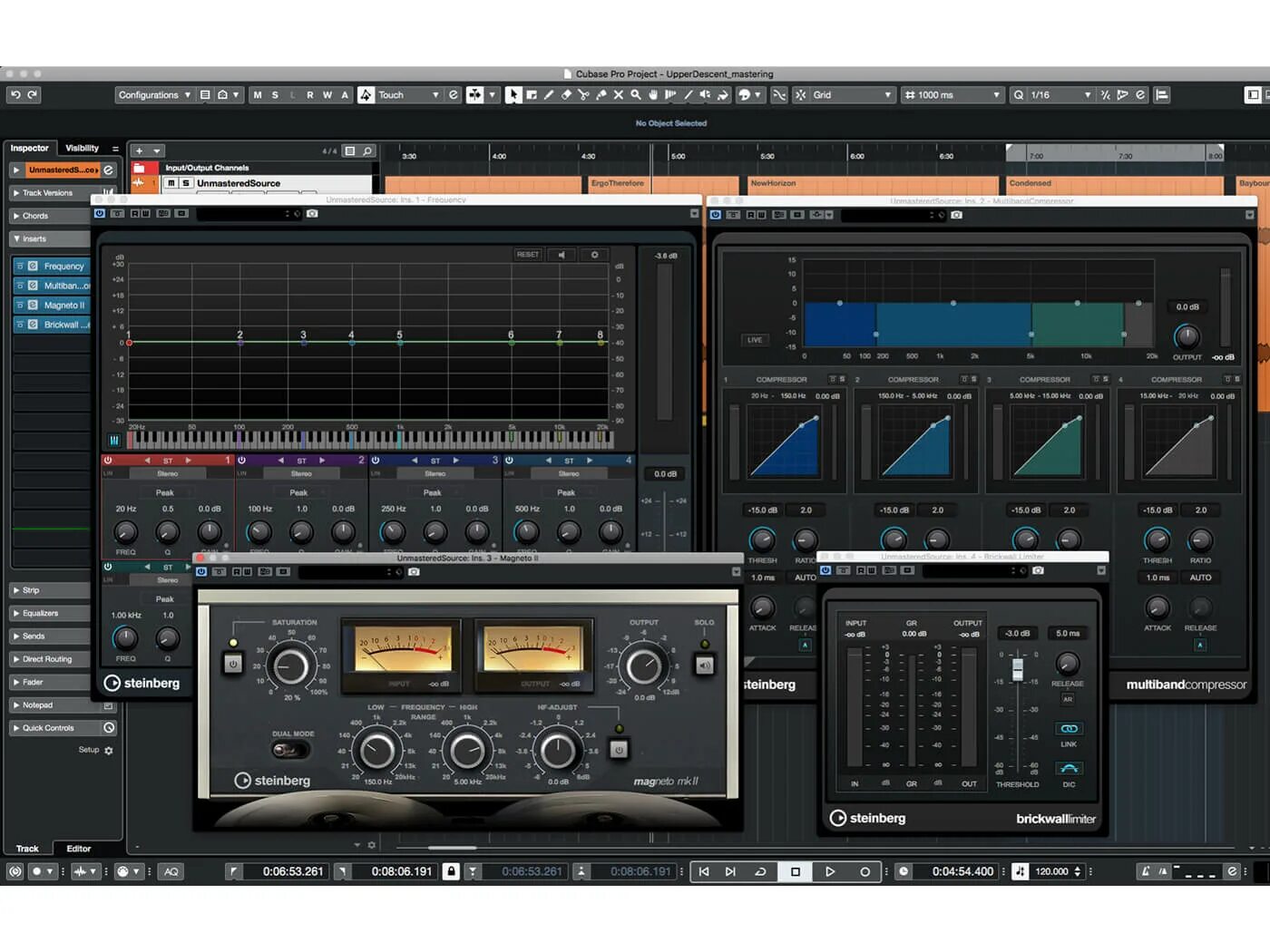Open the edit channel 'e' for UnmasteredSource in the Inspector

click(108, 170)
